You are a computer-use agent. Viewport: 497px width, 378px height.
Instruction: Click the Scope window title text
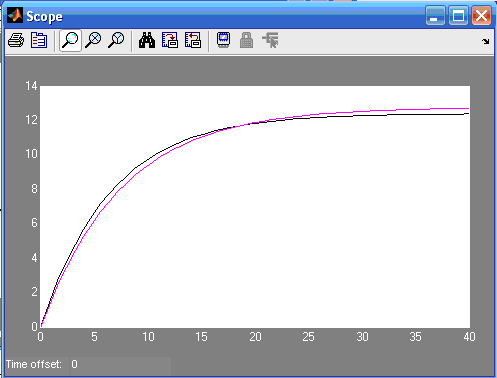44,17
